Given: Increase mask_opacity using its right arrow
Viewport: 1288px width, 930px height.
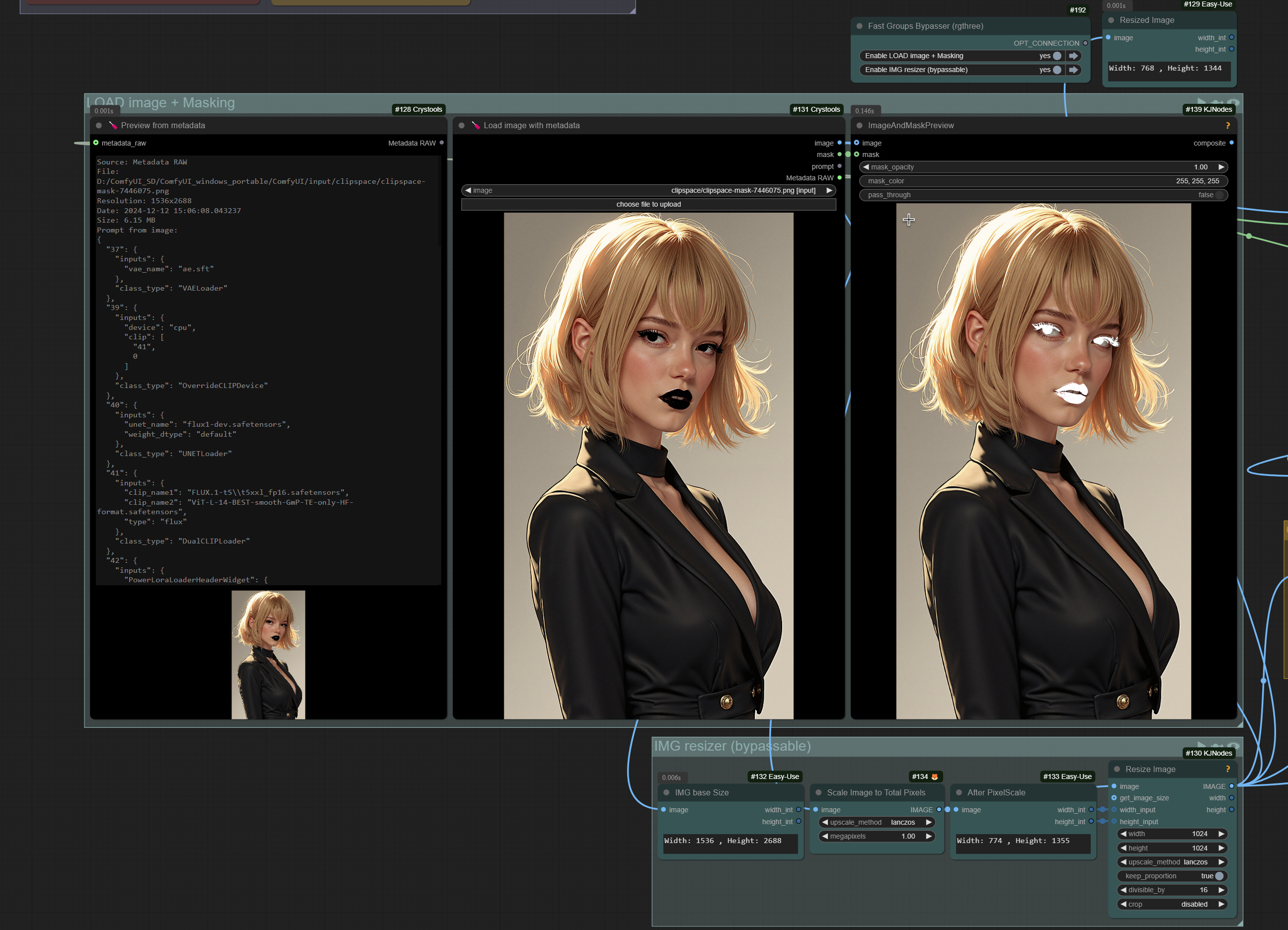Looking at the screenshot, I should pyautogui.click(x=1221, y=166).
